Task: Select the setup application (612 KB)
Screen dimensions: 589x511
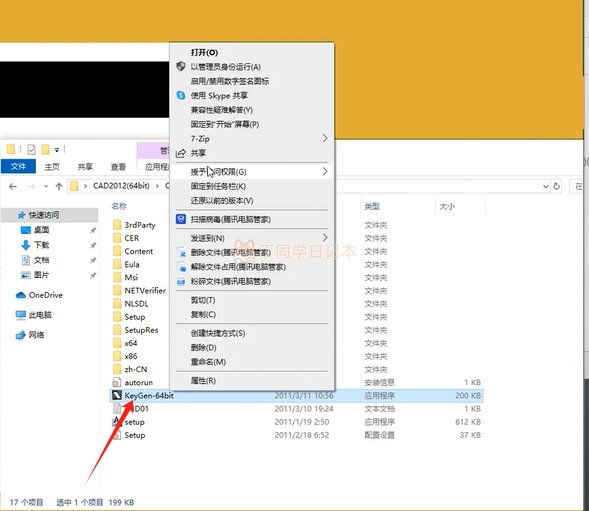Action: [x=134, y=422]
